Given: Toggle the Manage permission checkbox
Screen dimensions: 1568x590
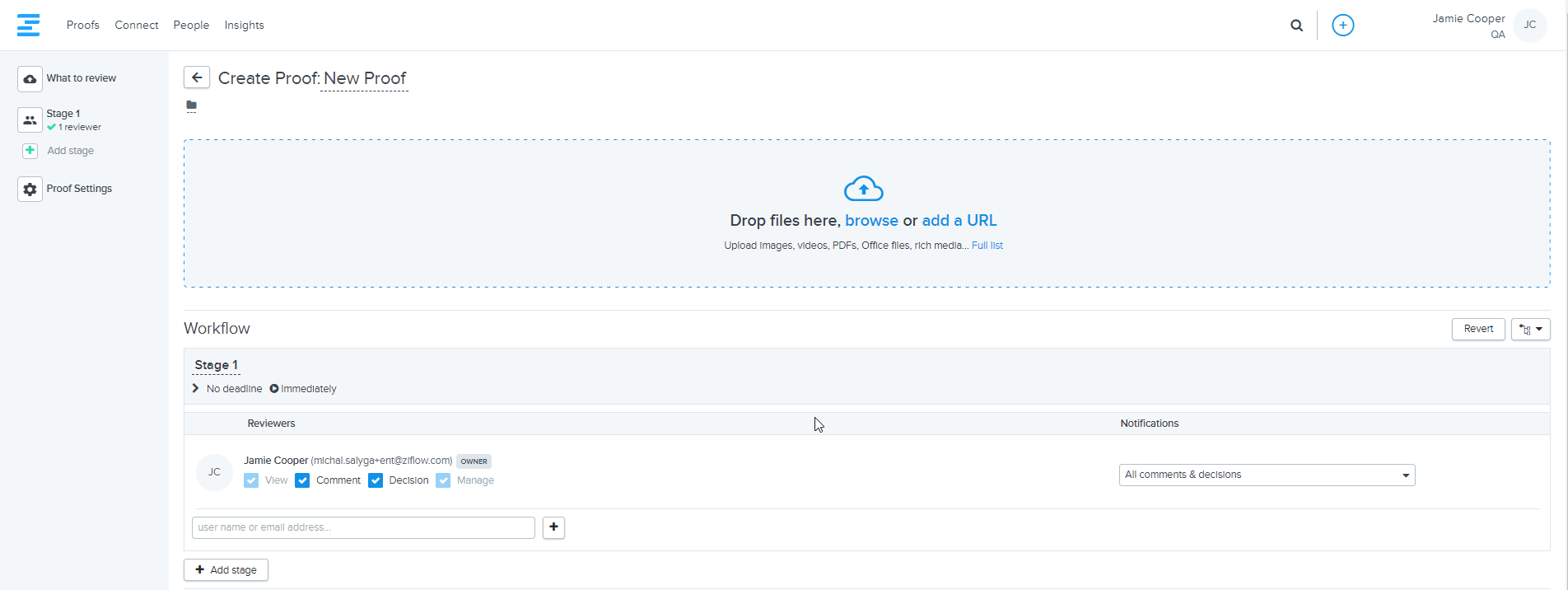Looking at the screenshot, I should click(443, 480).
